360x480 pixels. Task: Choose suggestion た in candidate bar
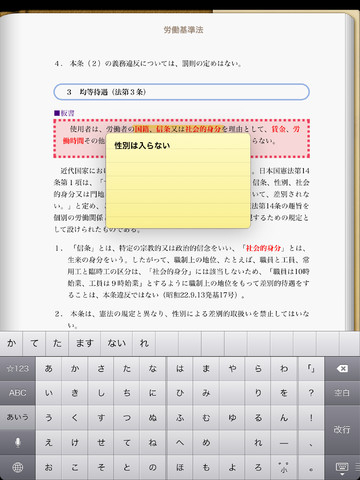point(57,343)
